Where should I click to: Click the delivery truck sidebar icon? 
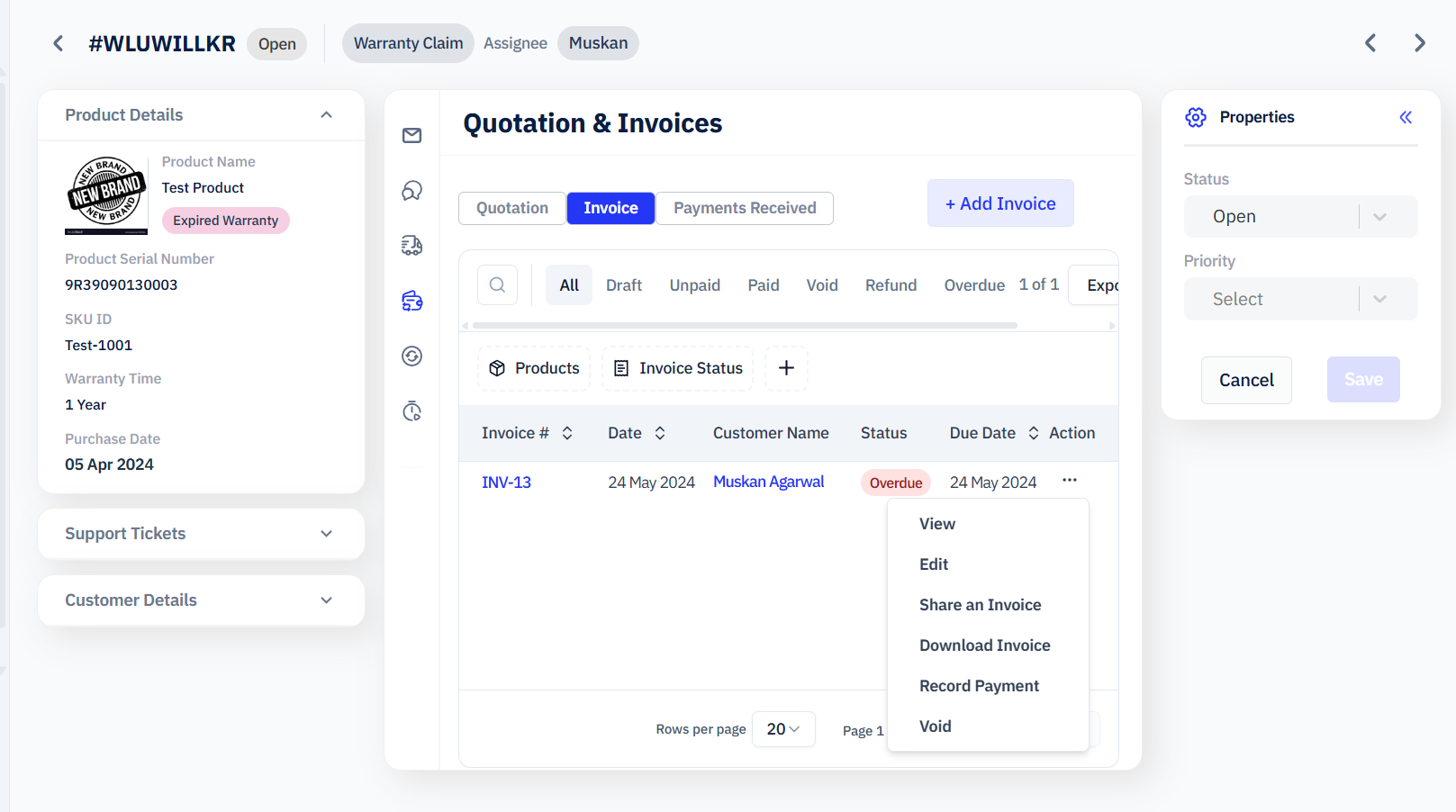click(x=411, y=246)
